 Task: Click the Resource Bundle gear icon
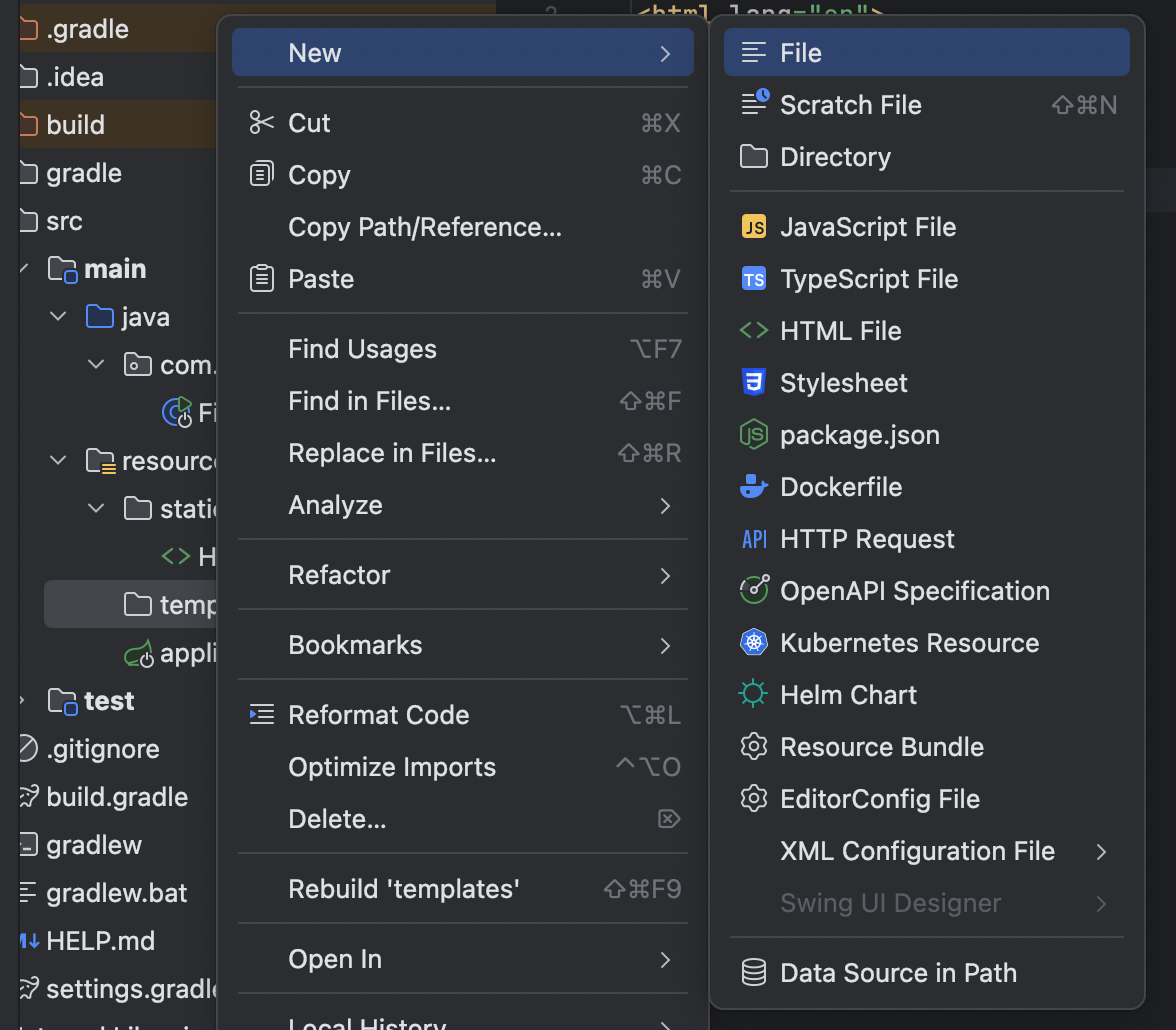(754, 747)
